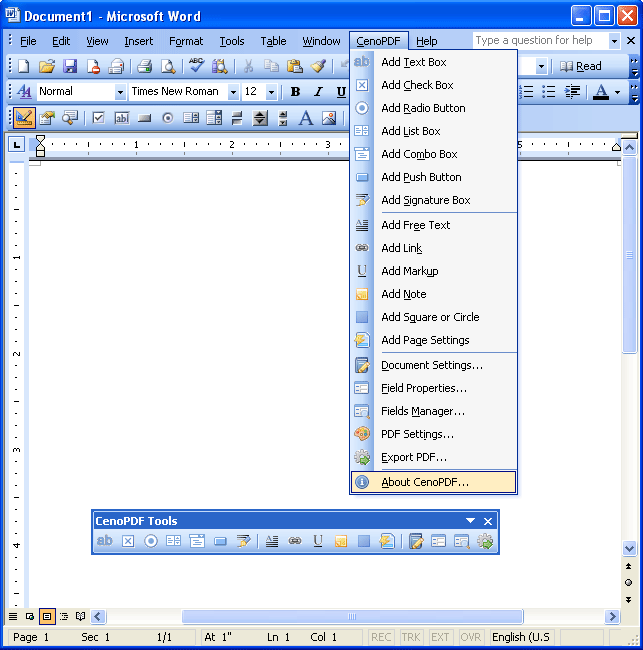643x650 pixels.
Task: Expand the Style dropdown showing Normal
Action: tap(120, 92)
